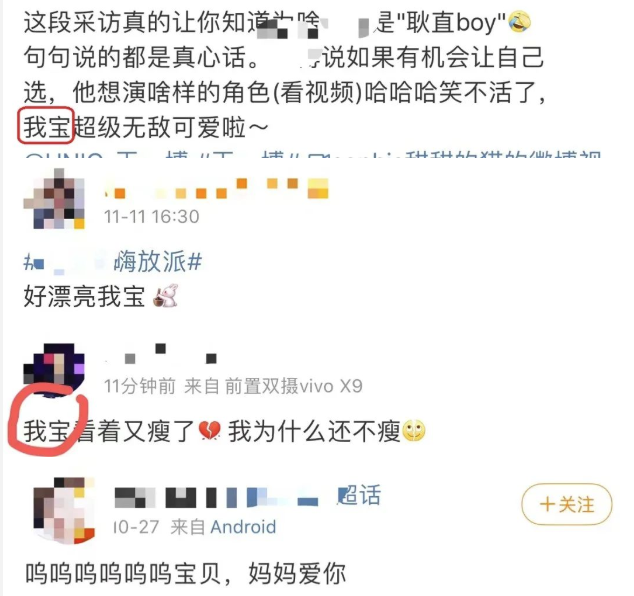634x596 pixels.
Task: Tap the 11分钟前 vivo X9 source line
Action: 233,386
